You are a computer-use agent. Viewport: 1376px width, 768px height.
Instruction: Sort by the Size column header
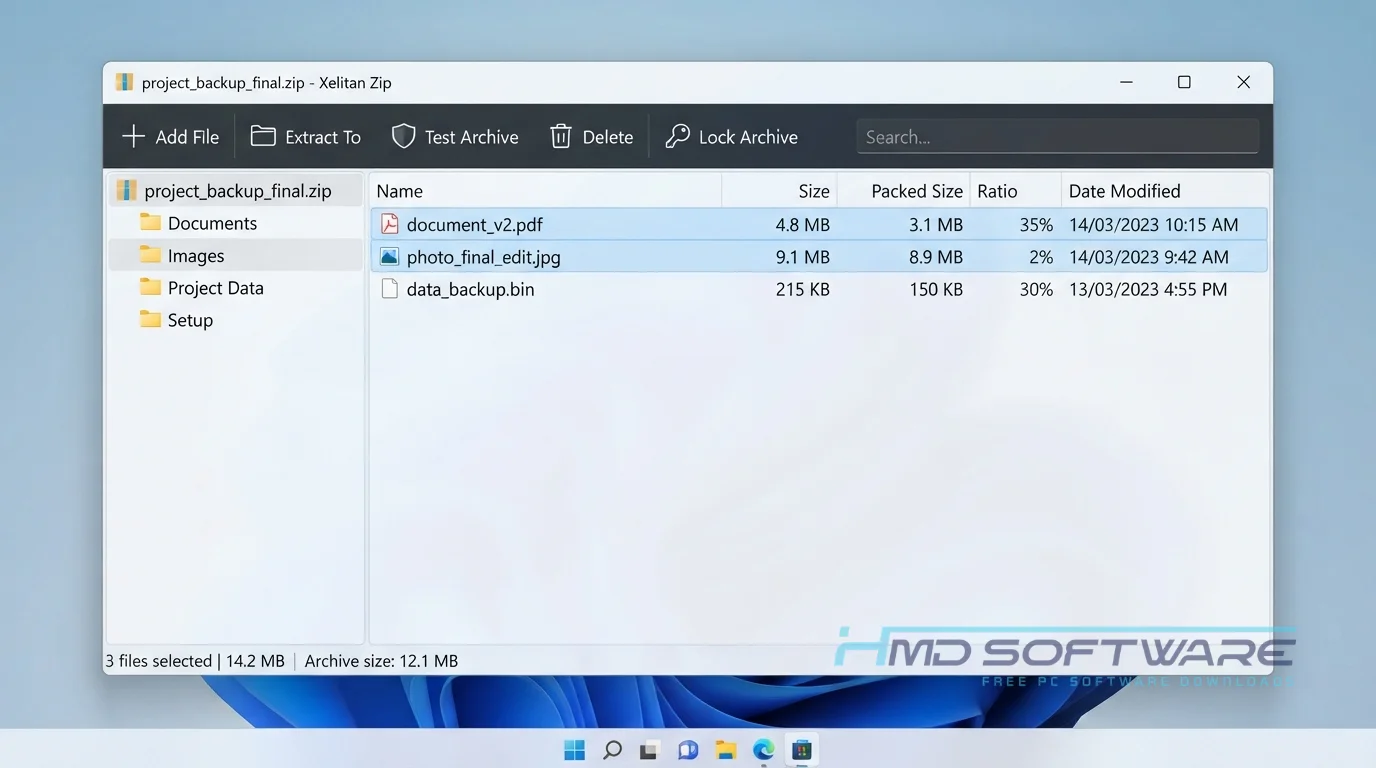[780, 191]
